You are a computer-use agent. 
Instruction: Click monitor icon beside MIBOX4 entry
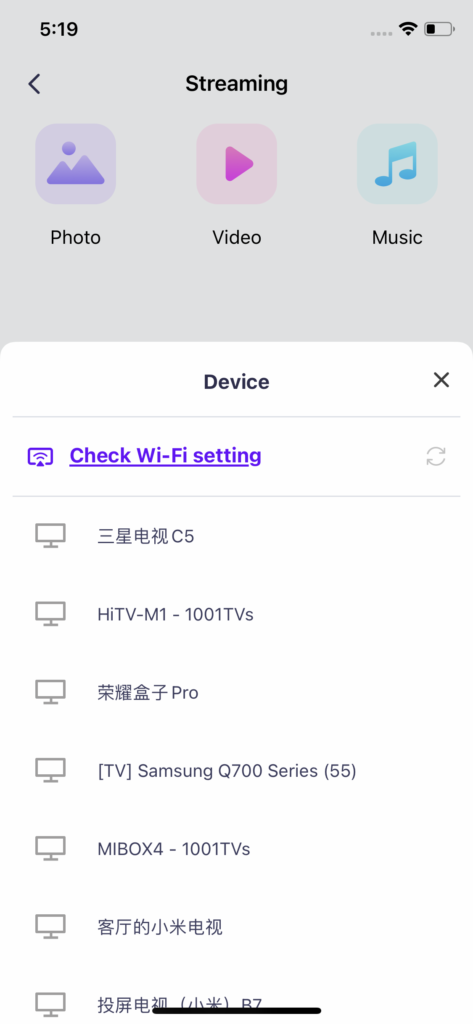[x=50, y=848]
